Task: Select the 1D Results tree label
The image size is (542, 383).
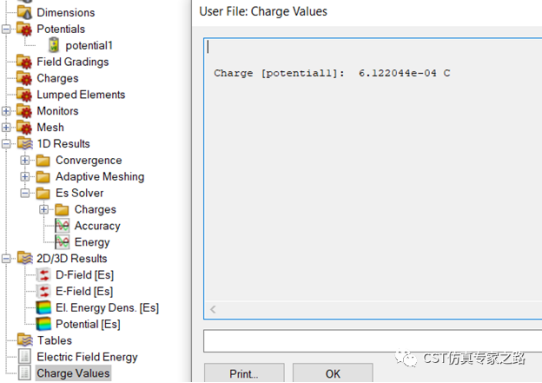Action: [63, 144]
